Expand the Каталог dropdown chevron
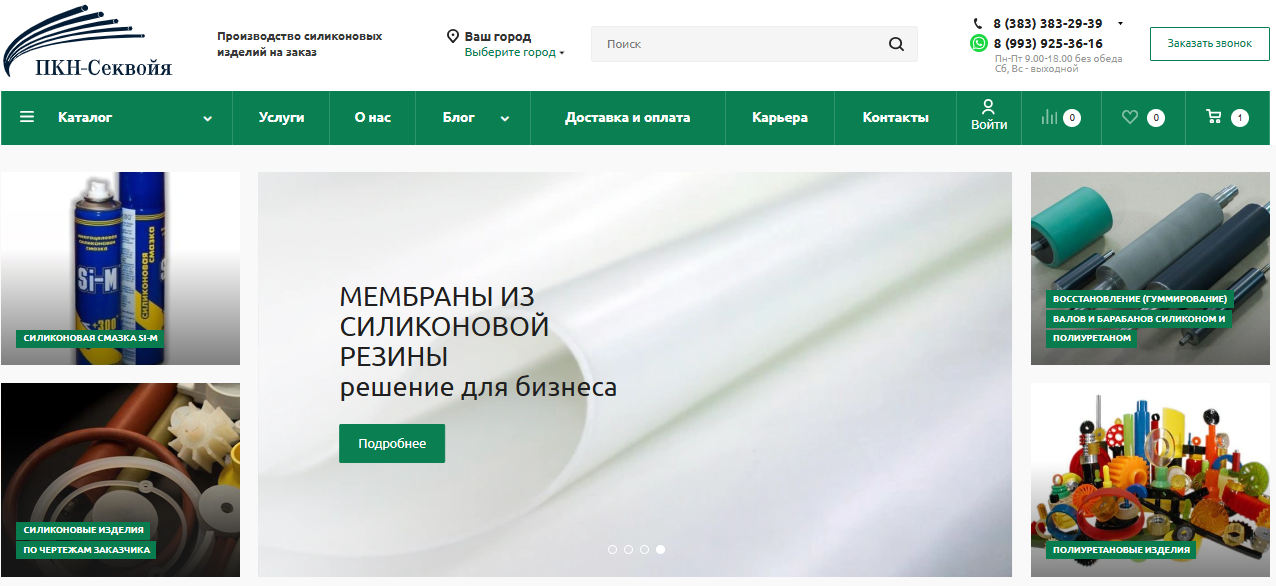 tap(208, 118)
